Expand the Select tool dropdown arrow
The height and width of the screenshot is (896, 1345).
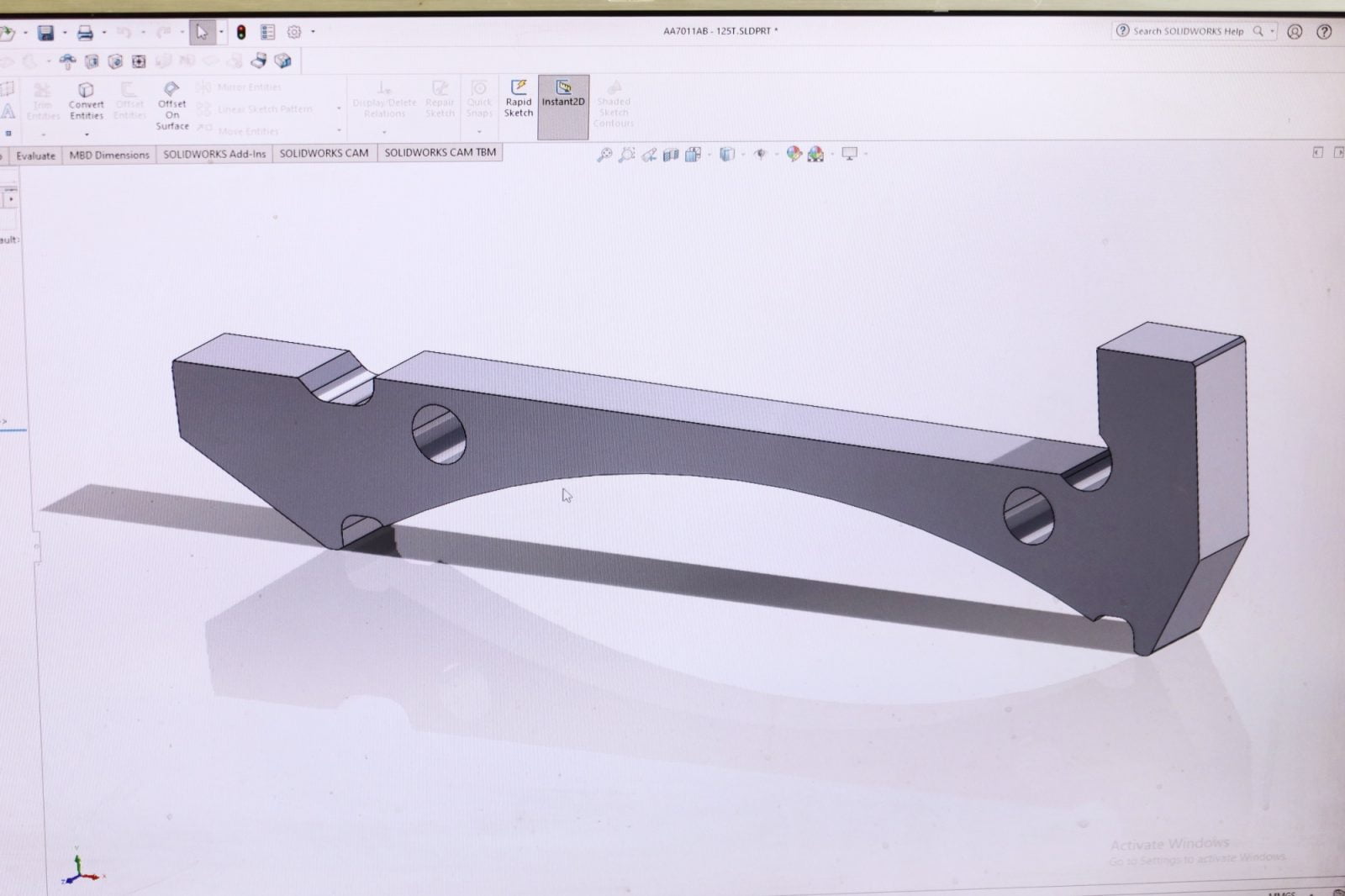point(221,32)
